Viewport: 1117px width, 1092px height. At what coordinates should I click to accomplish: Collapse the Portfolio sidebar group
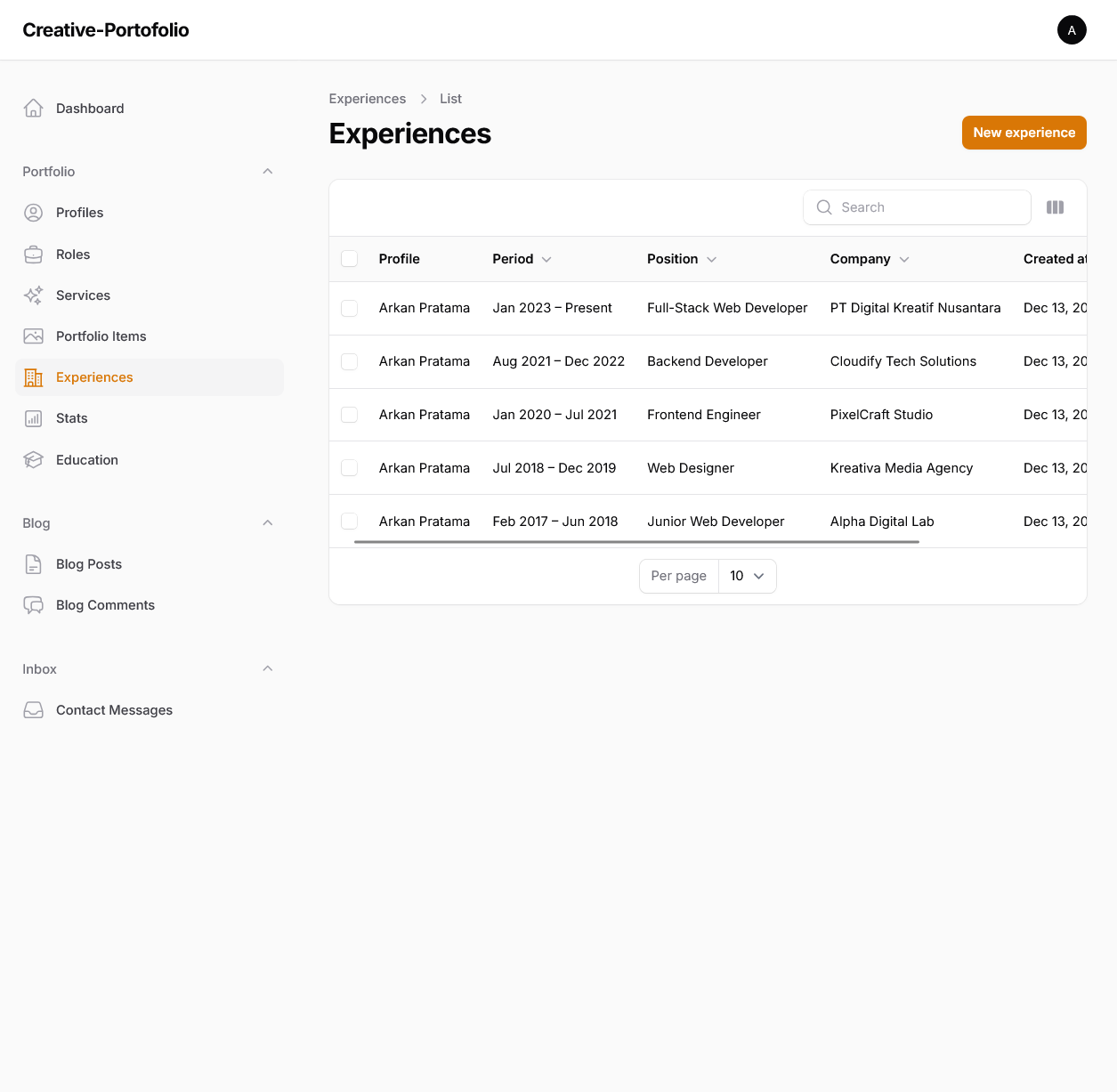pyautogui.click(x=267, y=172)
